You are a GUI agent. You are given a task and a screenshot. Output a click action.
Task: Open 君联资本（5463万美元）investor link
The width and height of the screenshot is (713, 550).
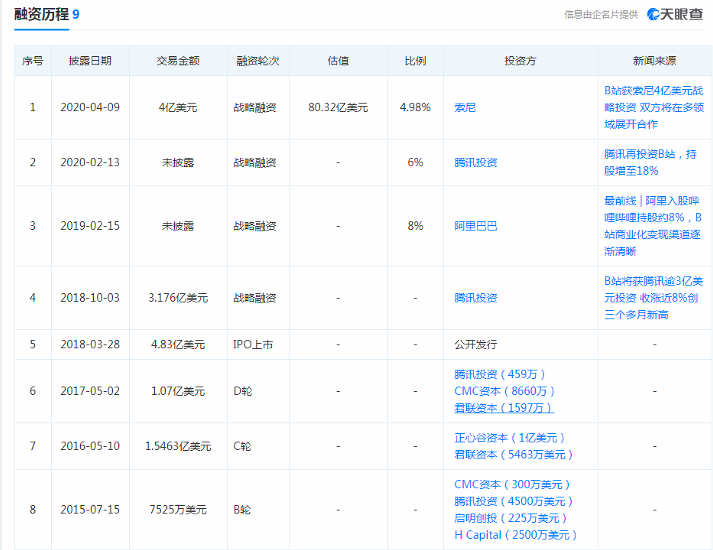pyautogui.click(x=513, y=455)
